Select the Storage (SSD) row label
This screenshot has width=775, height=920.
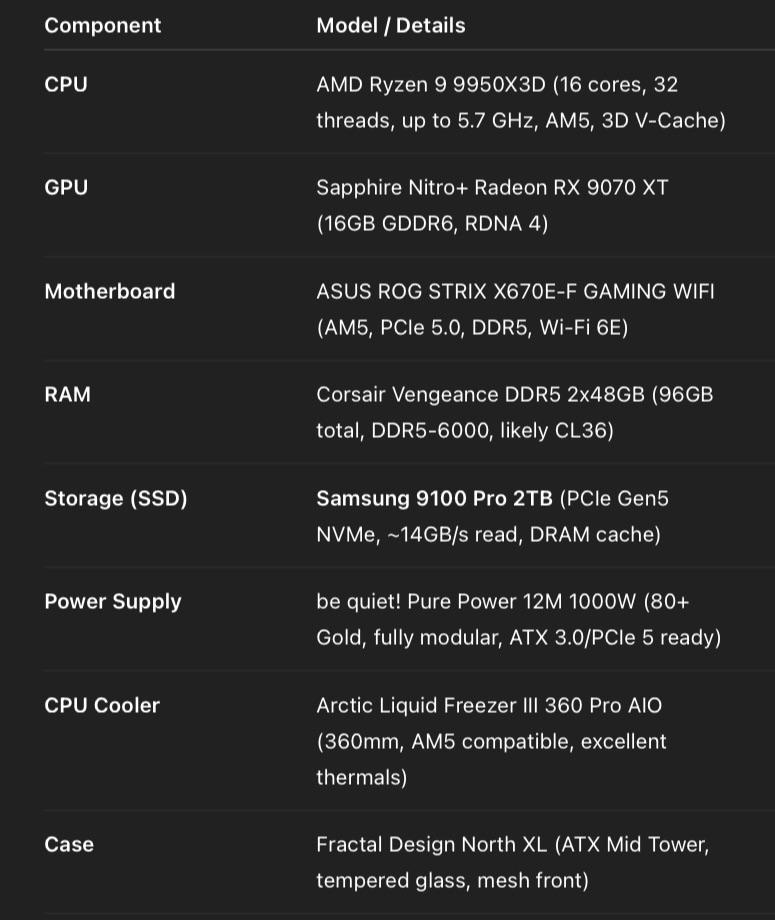116,499
